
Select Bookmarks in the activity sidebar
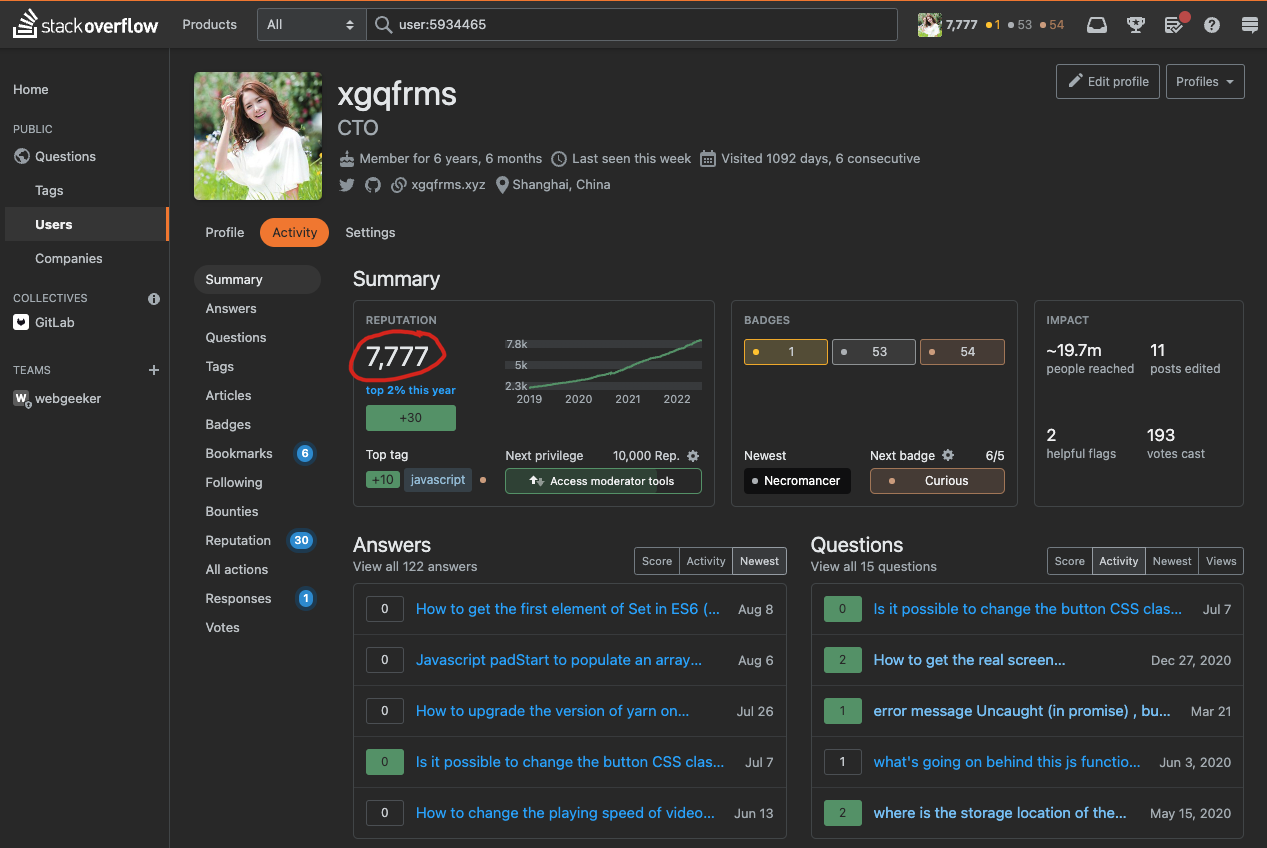coord(239,453)
